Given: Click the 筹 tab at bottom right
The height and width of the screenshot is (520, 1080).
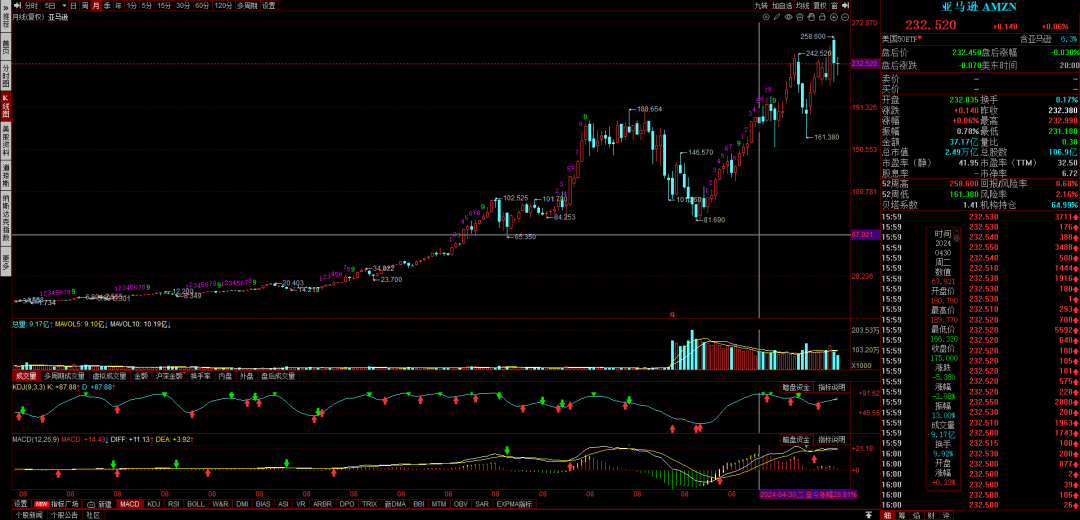Looking at the screenshot, I should pyautogui.click(x=901, y=515).
